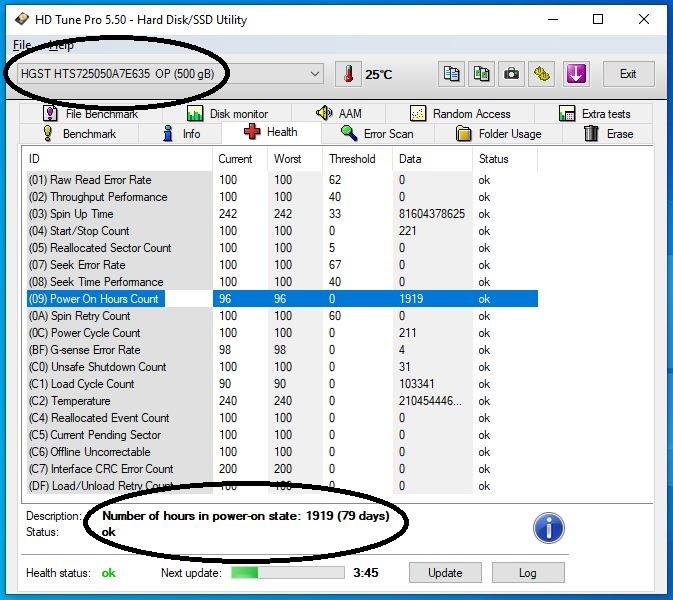The image size is (673, 600).
Task: Open the Erase tab
Action: tap(608, 134)
